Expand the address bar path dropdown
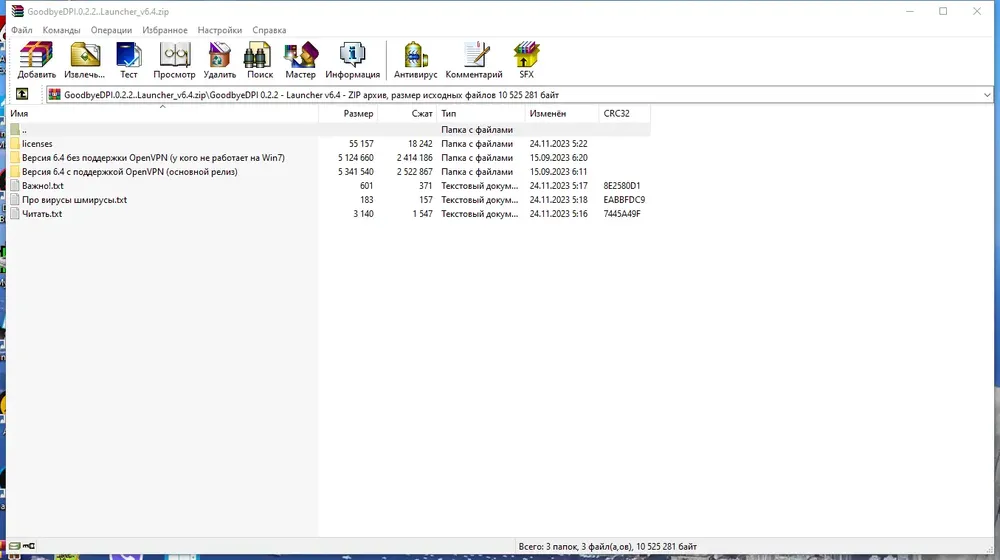 987,95
